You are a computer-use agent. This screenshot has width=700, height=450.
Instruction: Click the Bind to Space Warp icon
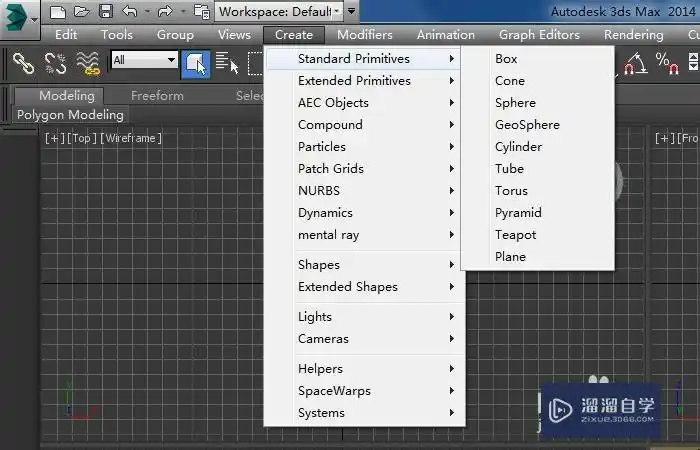coord(88,63)
